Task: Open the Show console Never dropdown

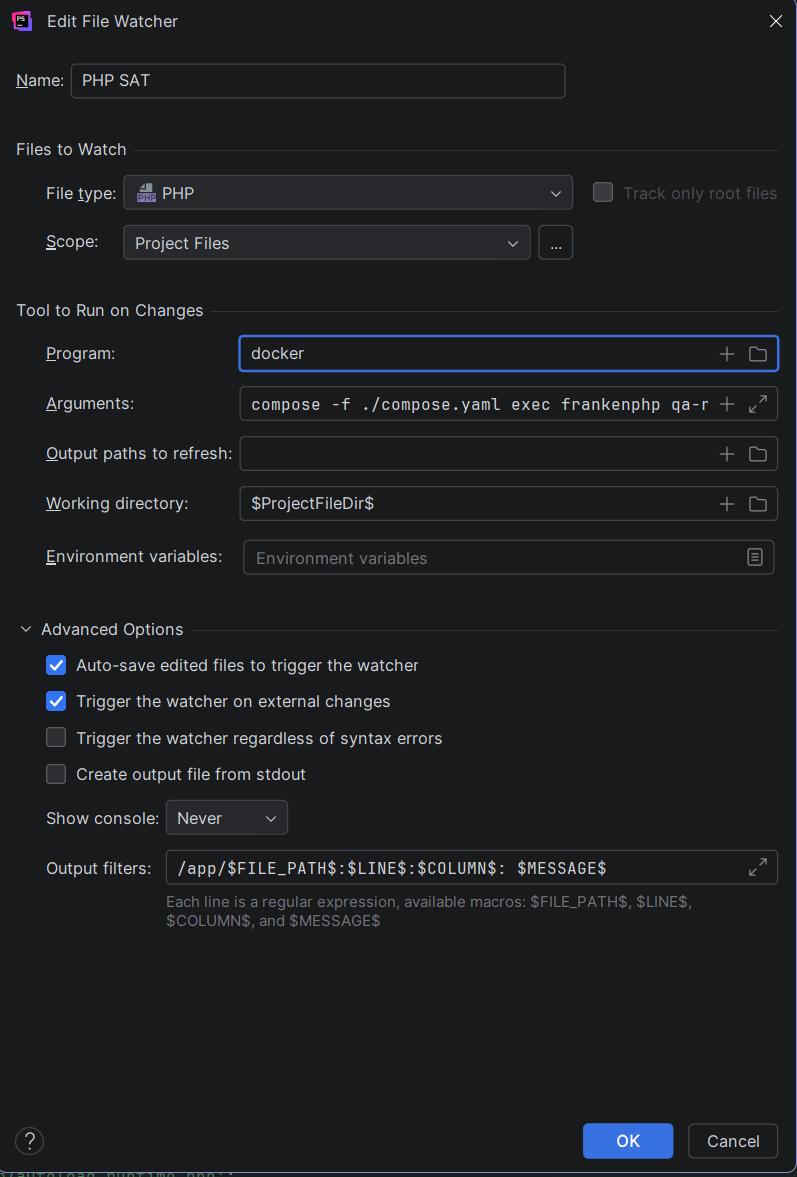Action: [x=227, y=818]
